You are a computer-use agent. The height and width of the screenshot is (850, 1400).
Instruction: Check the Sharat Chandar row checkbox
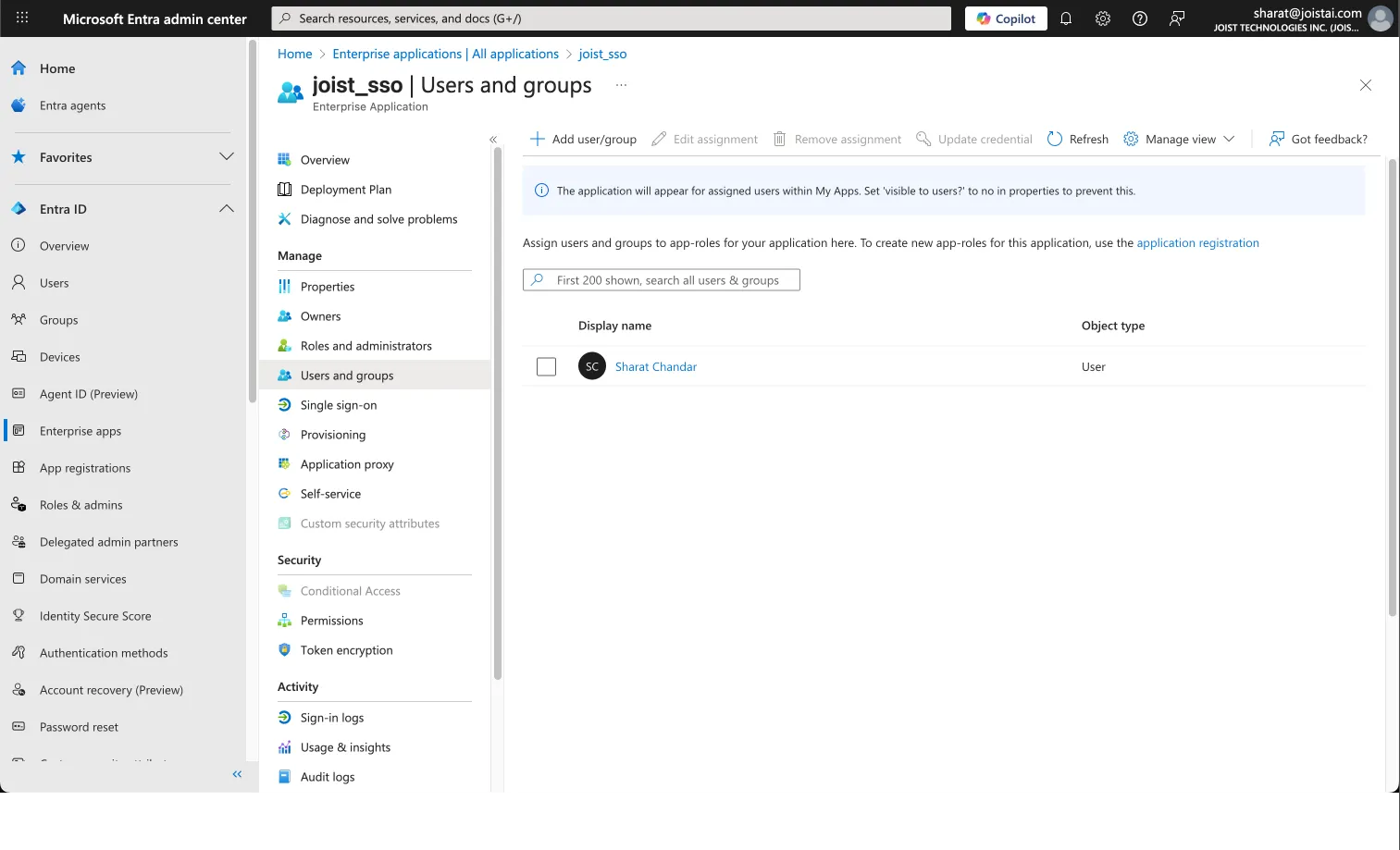pyautogui.click(x=547, y=367)
